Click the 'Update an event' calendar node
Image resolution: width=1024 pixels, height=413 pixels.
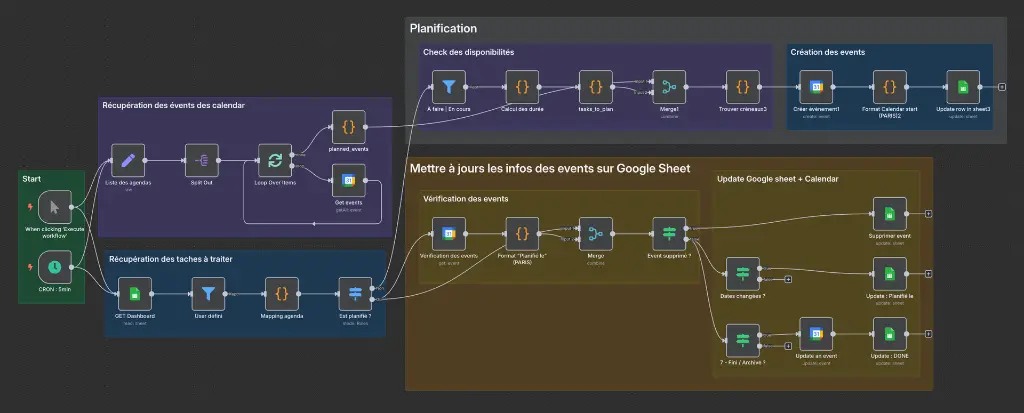(816, 333)
